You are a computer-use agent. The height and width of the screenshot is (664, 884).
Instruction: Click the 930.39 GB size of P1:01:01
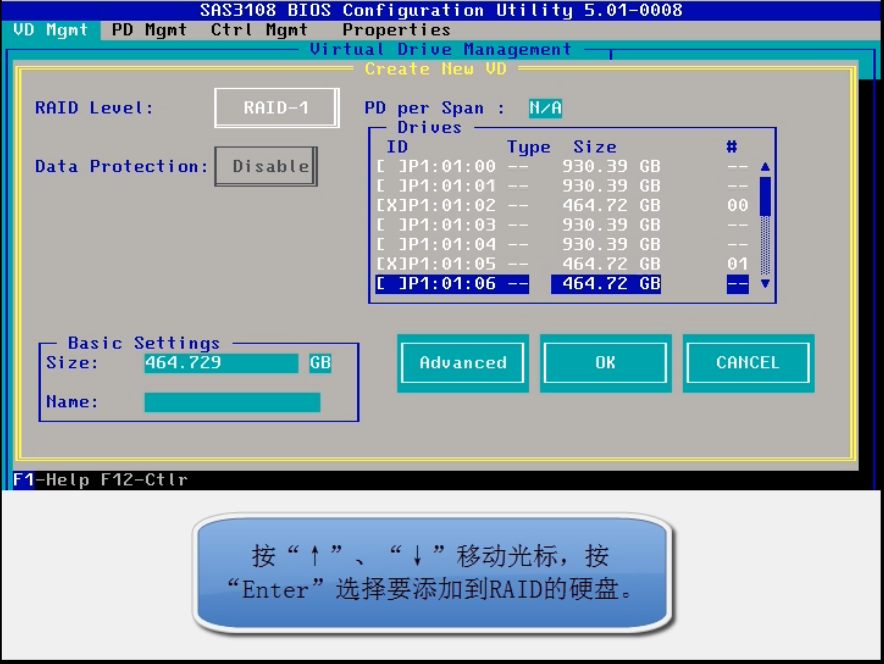tap(611, 186)
